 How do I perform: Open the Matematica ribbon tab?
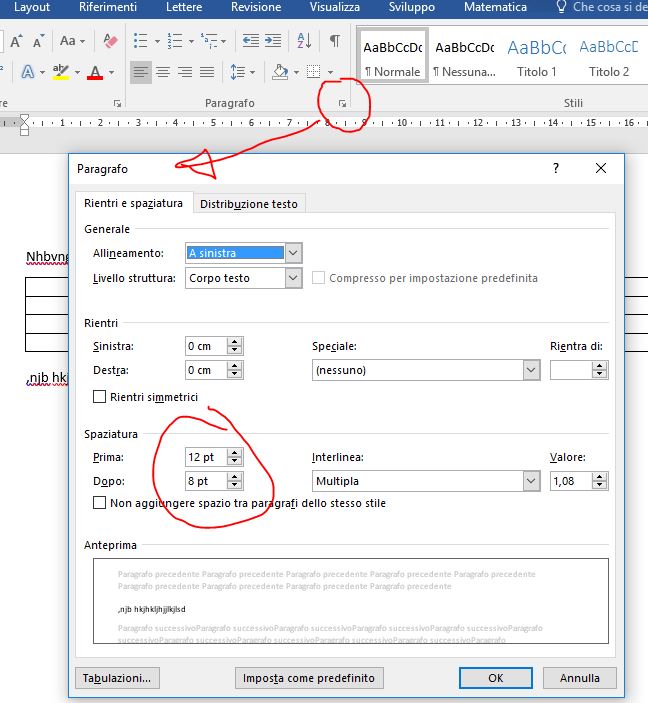point(495,7)
